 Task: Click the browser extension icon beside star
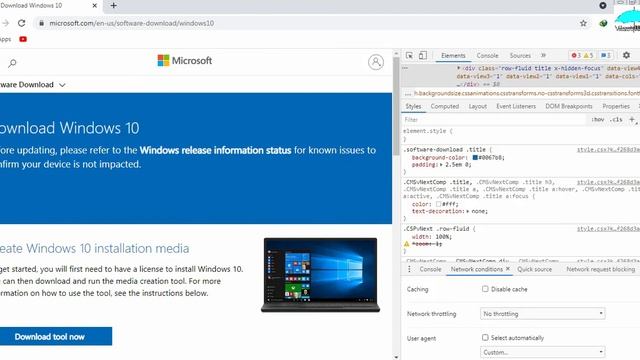(x=603, y=23)
